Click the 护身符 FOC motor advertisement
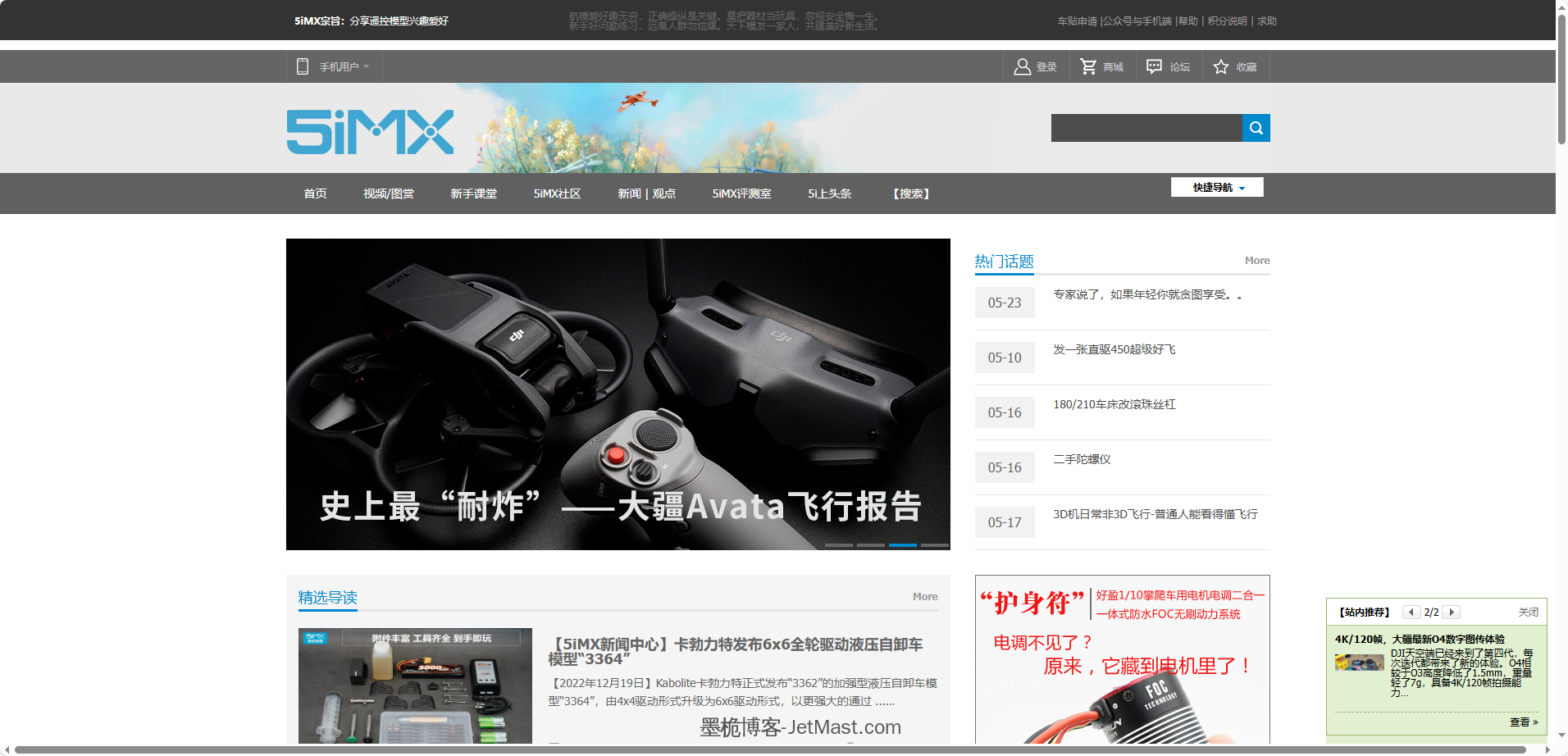This screenshot has width=1568, height=756. [x=1123, y=660]
